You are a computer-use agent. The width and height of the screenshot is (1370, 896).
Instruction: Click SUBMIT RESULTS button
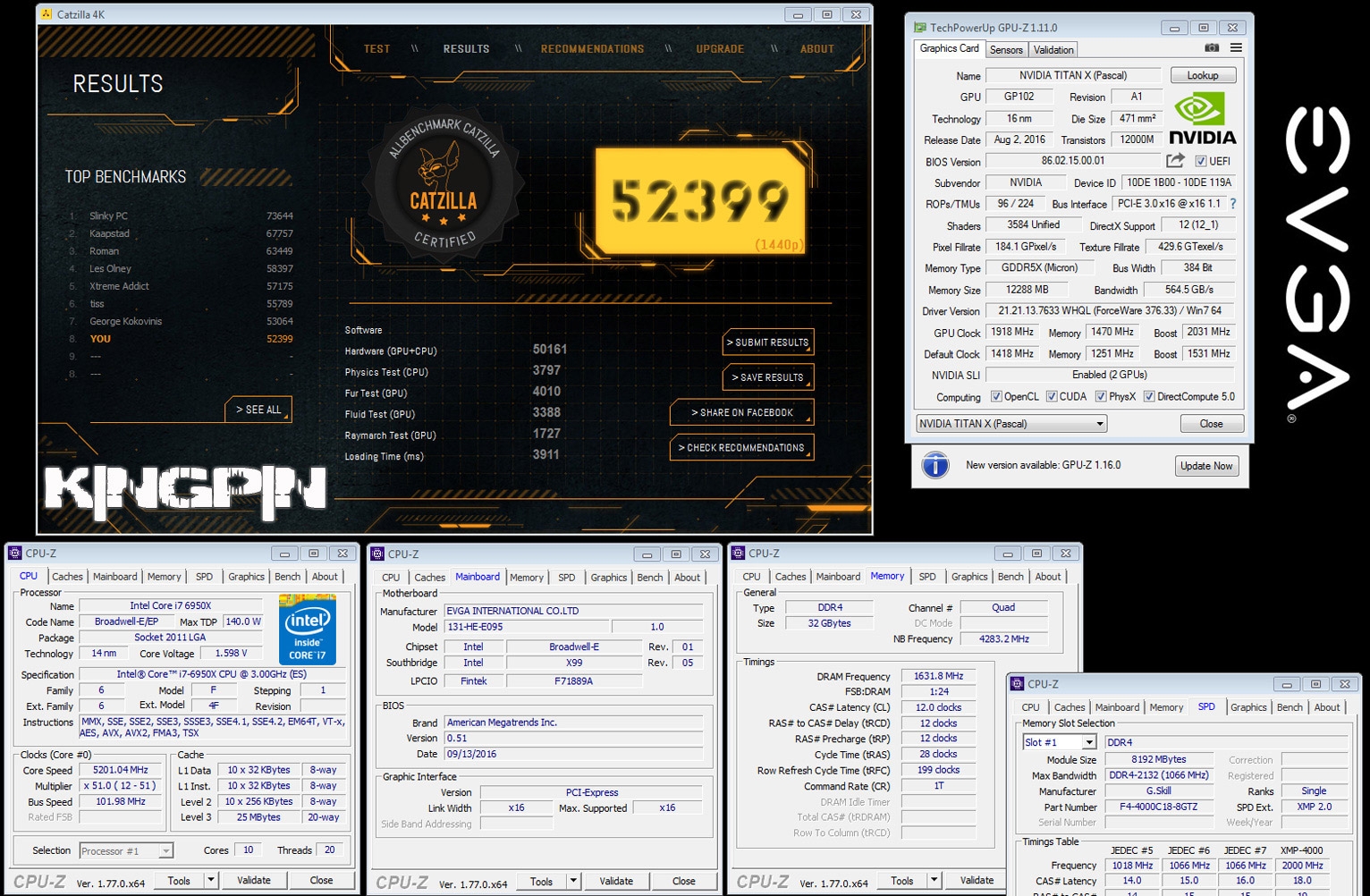(768, 342)
